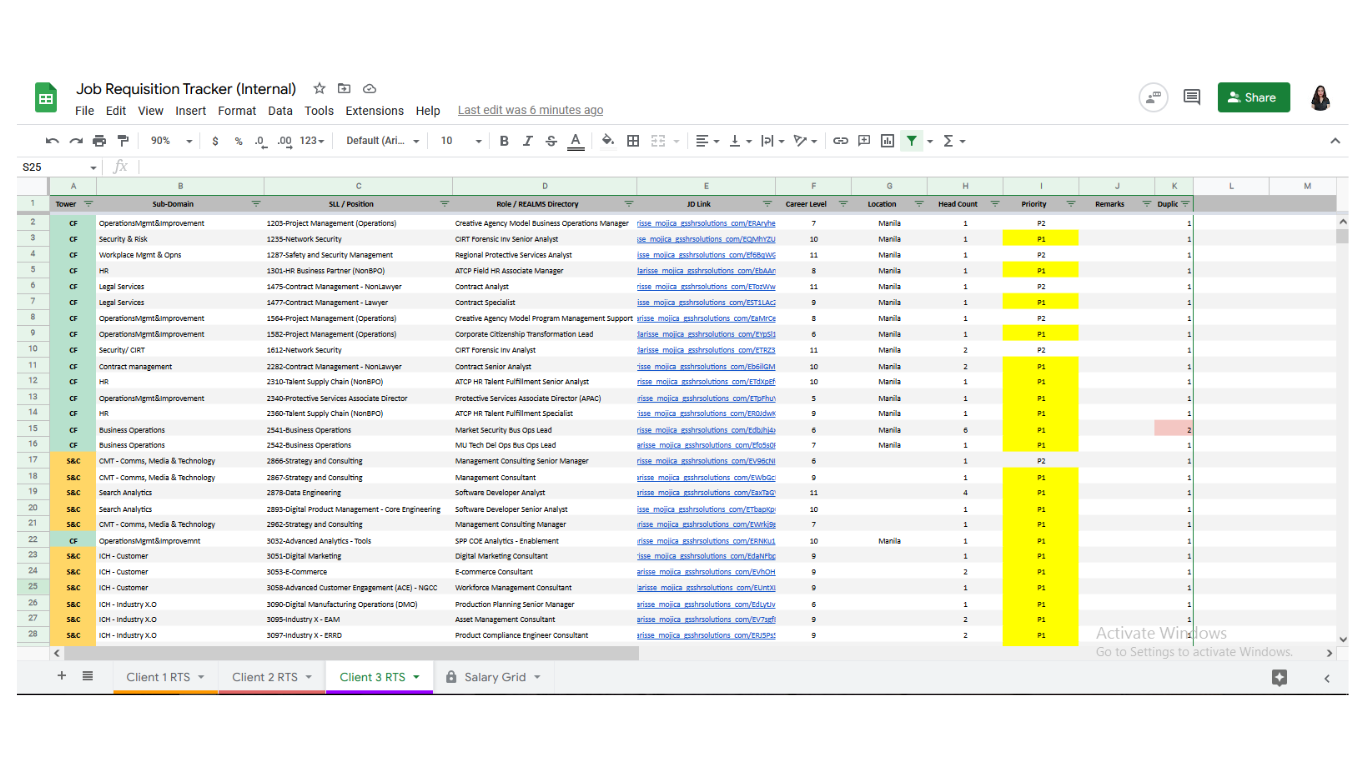
Task: Open the text rotation dropdown
Action: click(x=805, y=141)
